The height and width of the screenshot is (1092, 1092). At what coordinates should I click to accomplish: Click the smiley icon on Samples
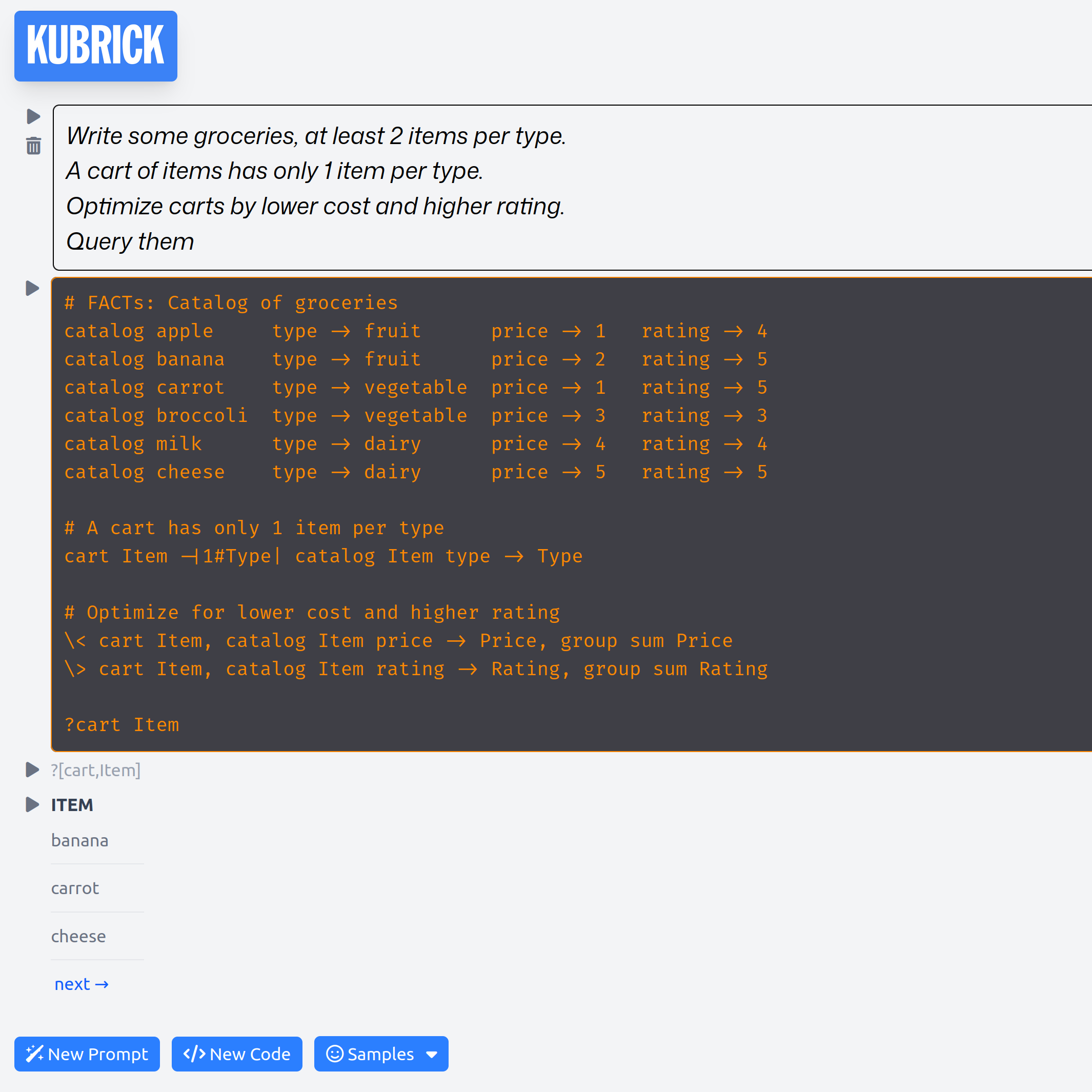click(335, 1054)
